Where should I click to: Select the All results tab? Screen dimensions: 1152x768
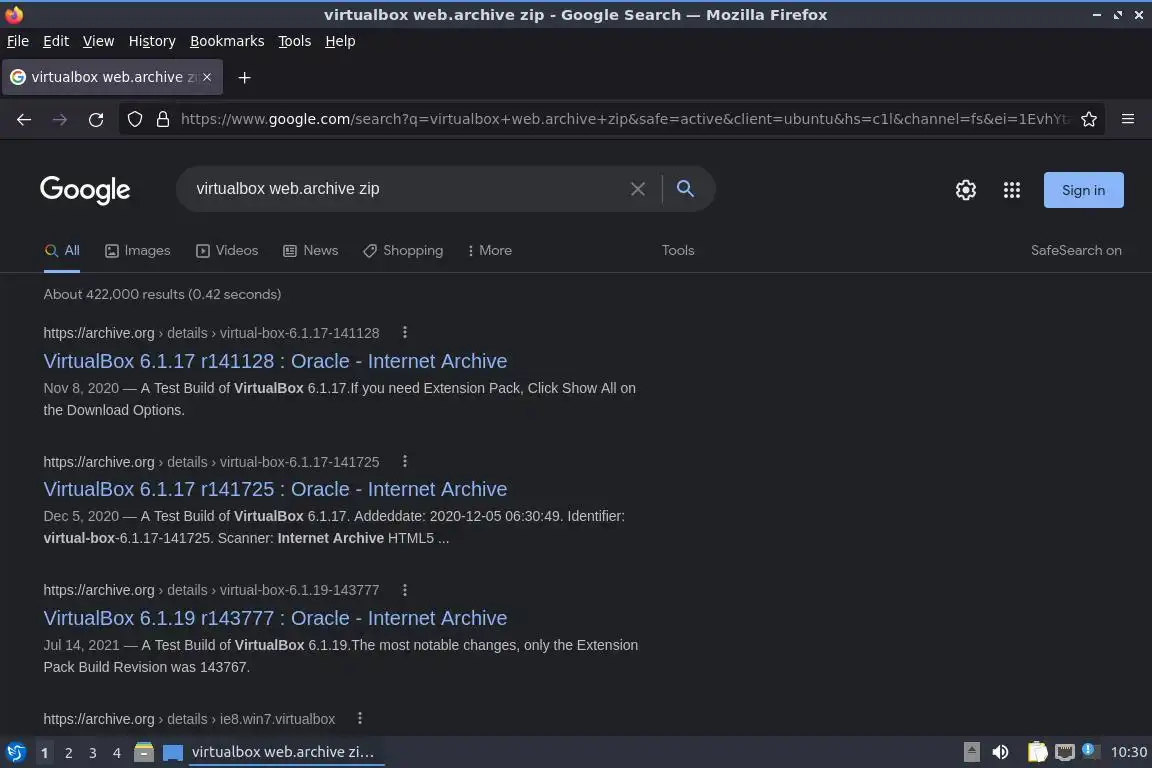(62, 251)
